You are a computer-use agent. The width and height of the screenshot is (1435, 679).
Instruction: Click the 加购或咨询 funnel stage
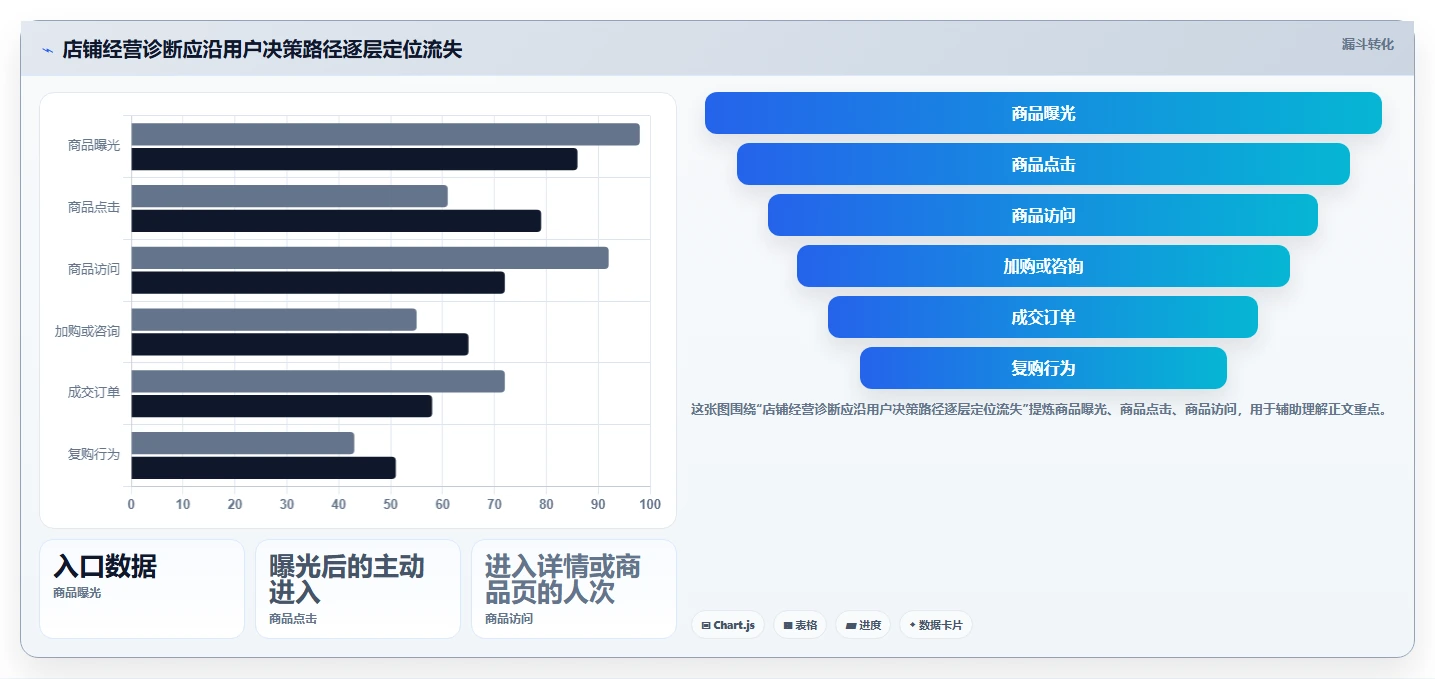click(x=1043, y=266)
